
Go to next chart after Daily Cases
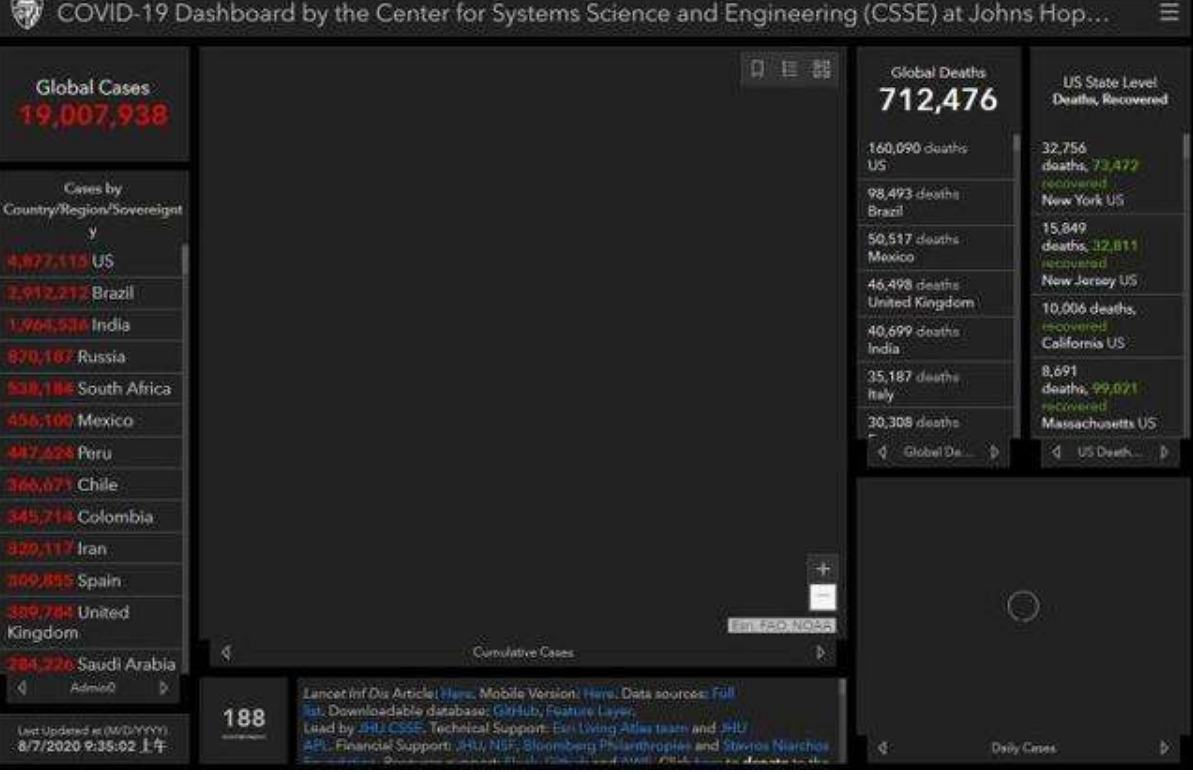coord(1164,748)
